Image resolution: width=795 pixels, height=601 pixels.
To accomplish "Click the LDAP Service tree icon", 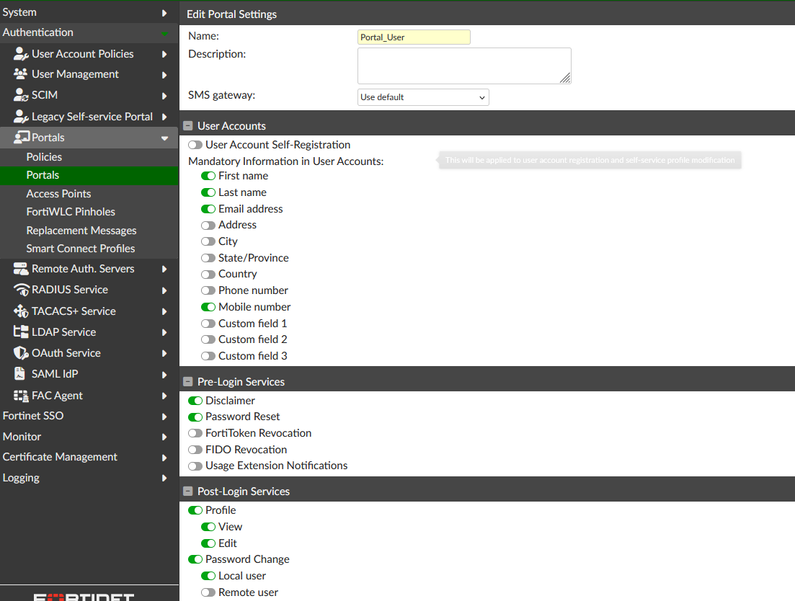I will [x=21, y=332].
